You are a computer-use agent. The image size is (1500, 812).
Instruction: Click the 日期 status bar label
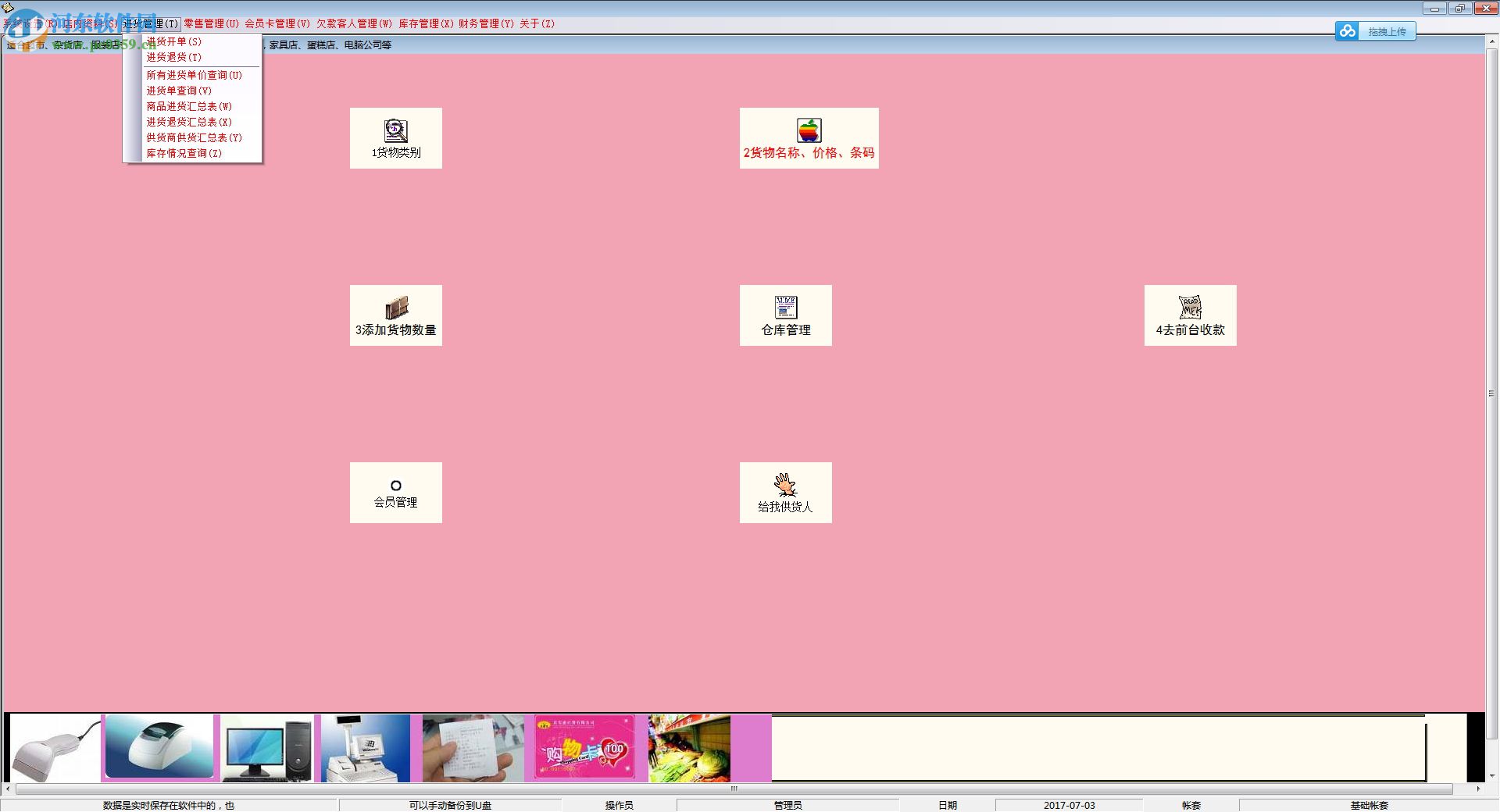pos(948,805)
